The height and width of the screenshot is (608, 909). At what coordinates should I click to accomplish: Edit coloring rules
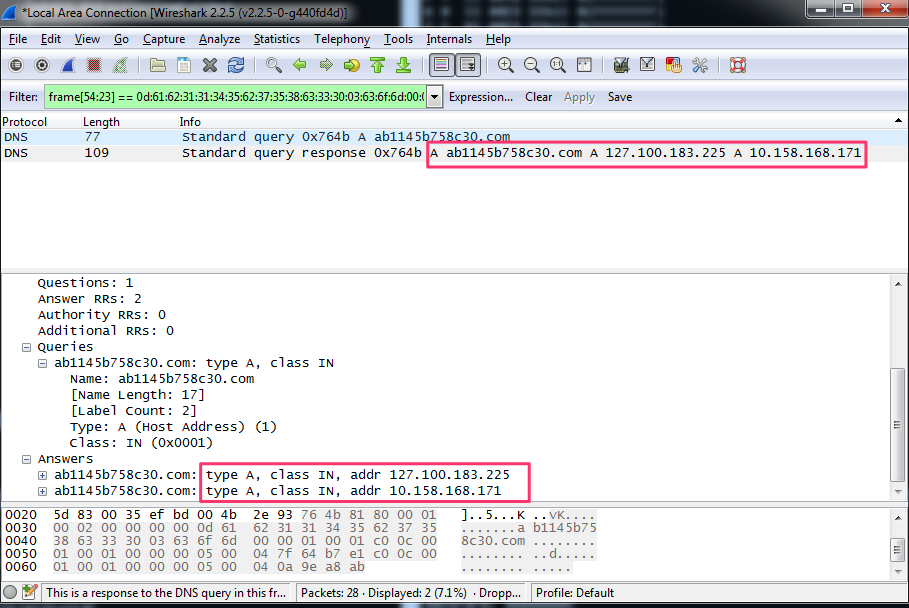(674, 65)
